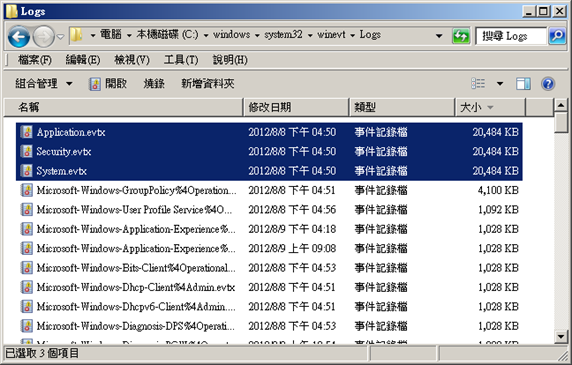
Task: Click the Bits-Client%4Operational file icon
Action: click(x=27, y=268)
